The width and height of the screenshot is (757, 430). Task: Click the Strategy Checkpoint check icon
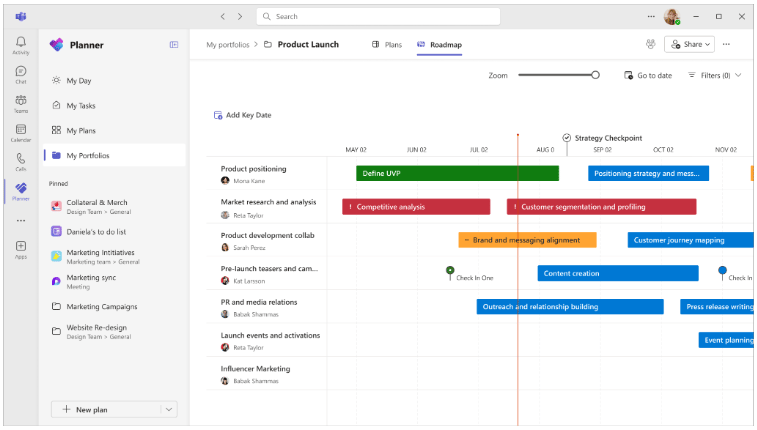[x=567, y=138]
